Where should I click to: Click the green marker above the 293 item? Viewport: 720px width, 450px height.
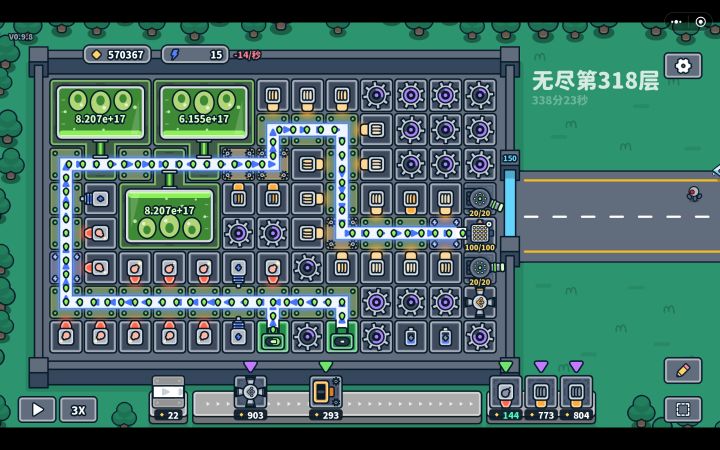(x=326, y=366)
